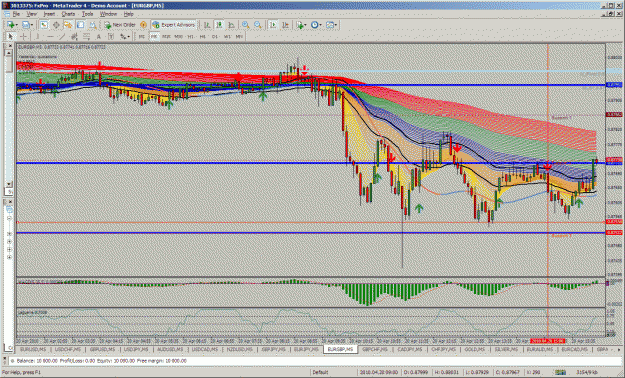
Task: Open the Market Watch window icon
Action: (44, 25)
